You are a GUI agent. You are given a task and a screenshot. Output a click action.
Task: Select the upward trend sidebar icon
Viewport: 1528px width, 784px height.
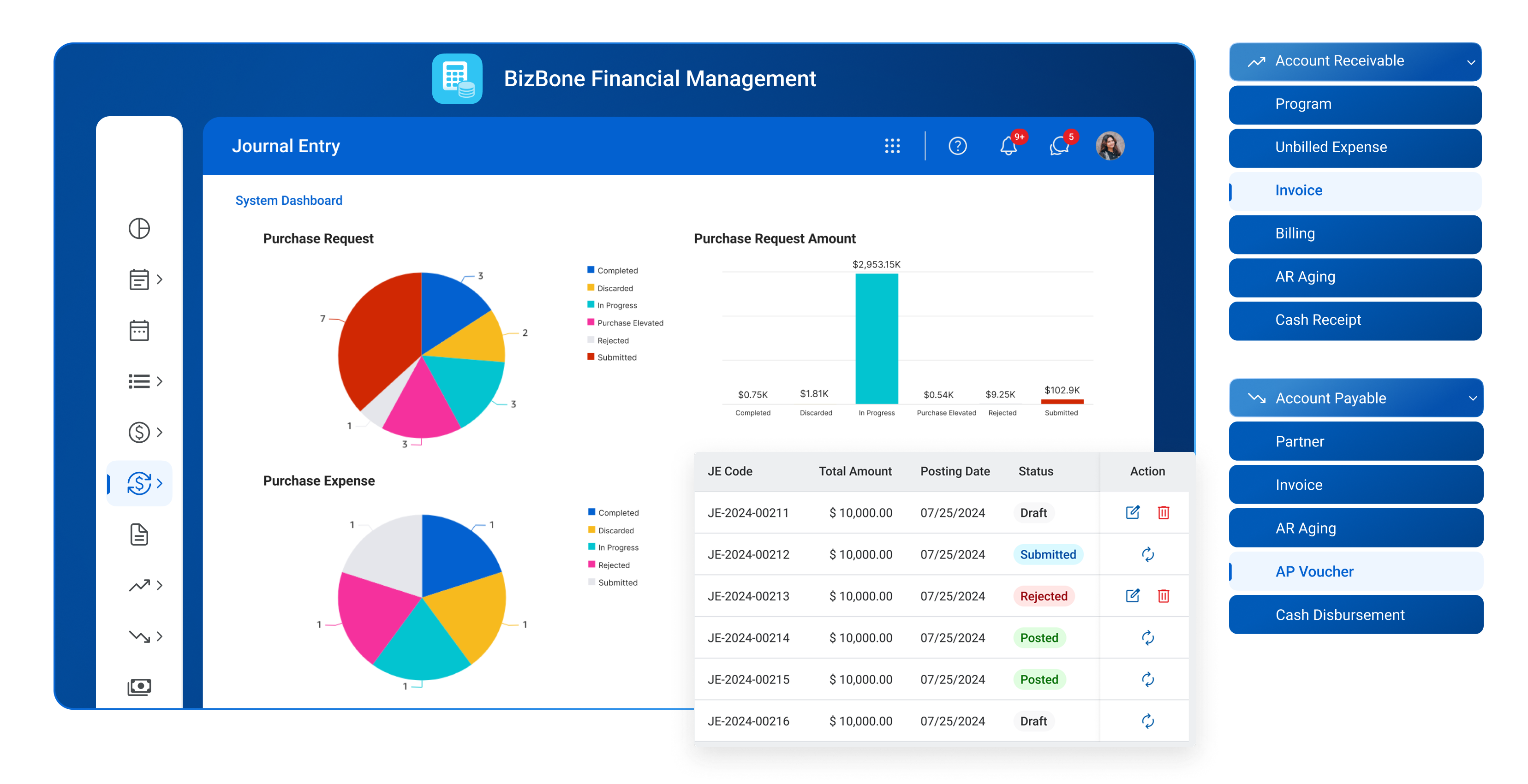[x=139, y=585]
